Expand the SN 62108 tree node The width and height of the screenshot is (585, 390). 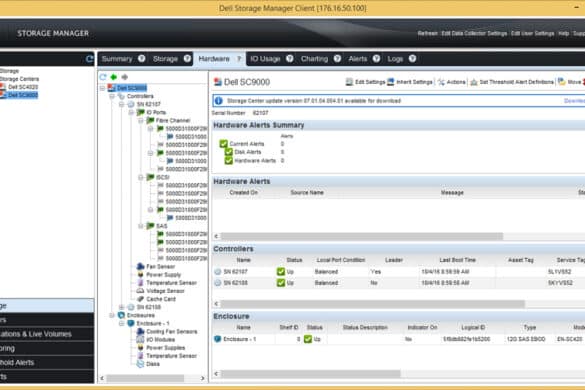[122, 307]
